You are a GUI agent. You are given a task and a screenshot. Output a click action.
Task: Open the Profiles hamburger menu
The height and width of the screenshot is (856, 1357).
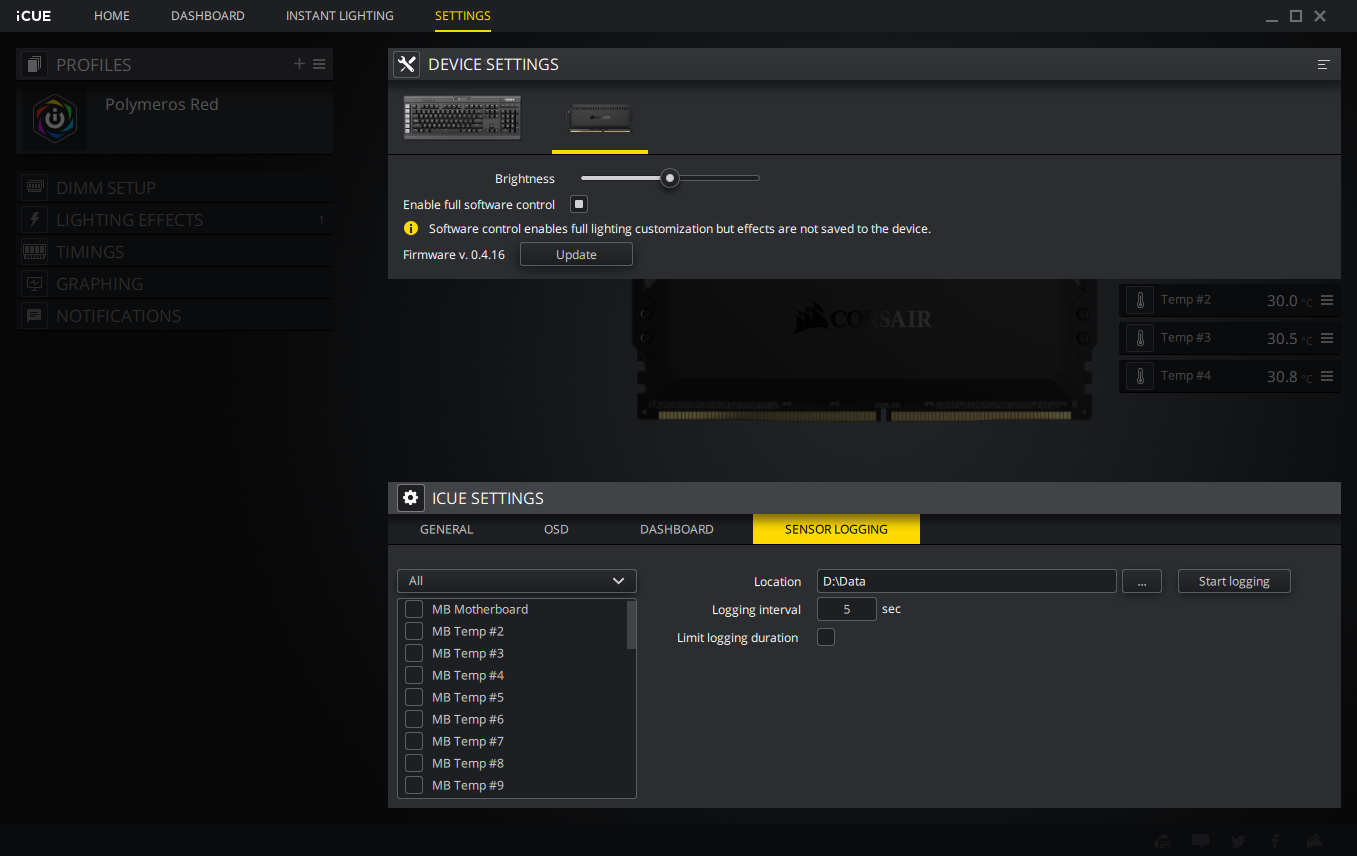coord(319,64)
